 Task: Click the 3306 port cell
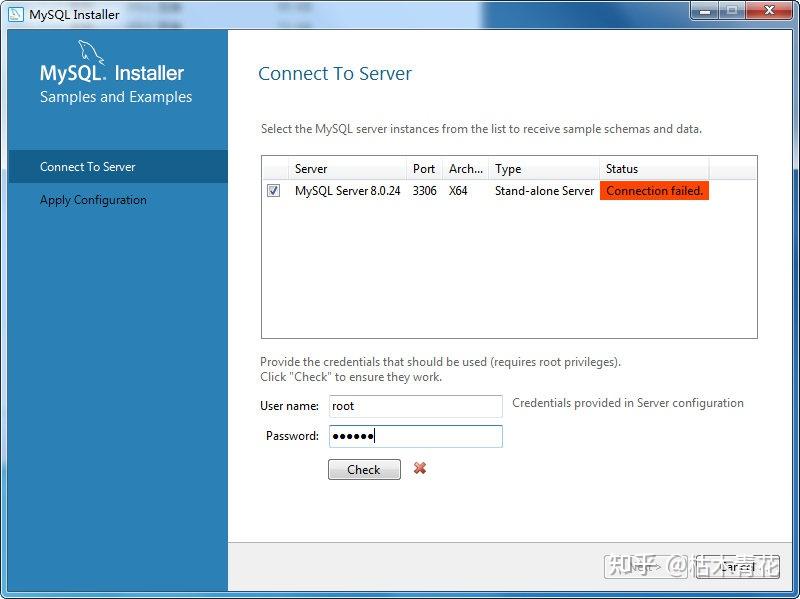coord(424,191)
